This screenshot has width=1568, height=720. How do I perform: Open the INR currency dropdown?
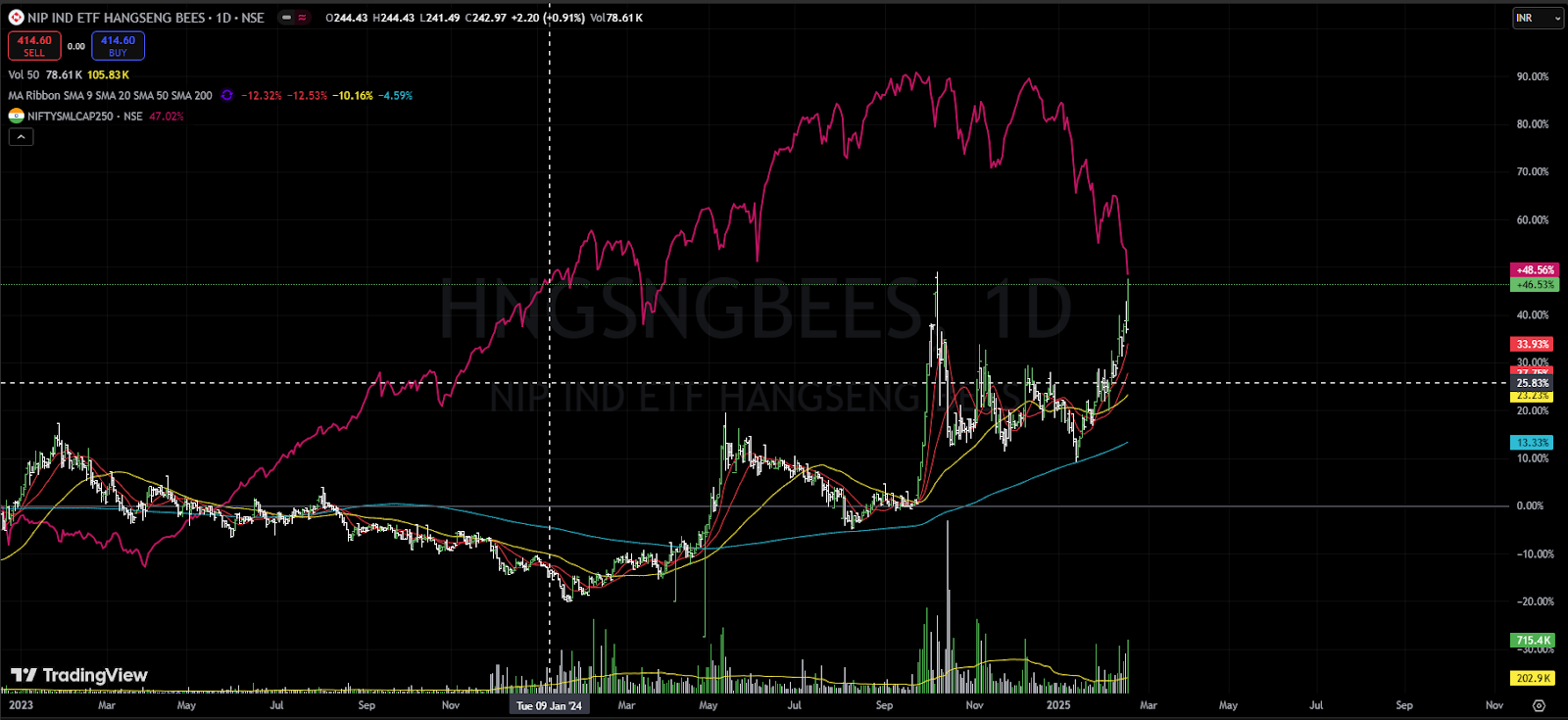(x=1539, y=18)
